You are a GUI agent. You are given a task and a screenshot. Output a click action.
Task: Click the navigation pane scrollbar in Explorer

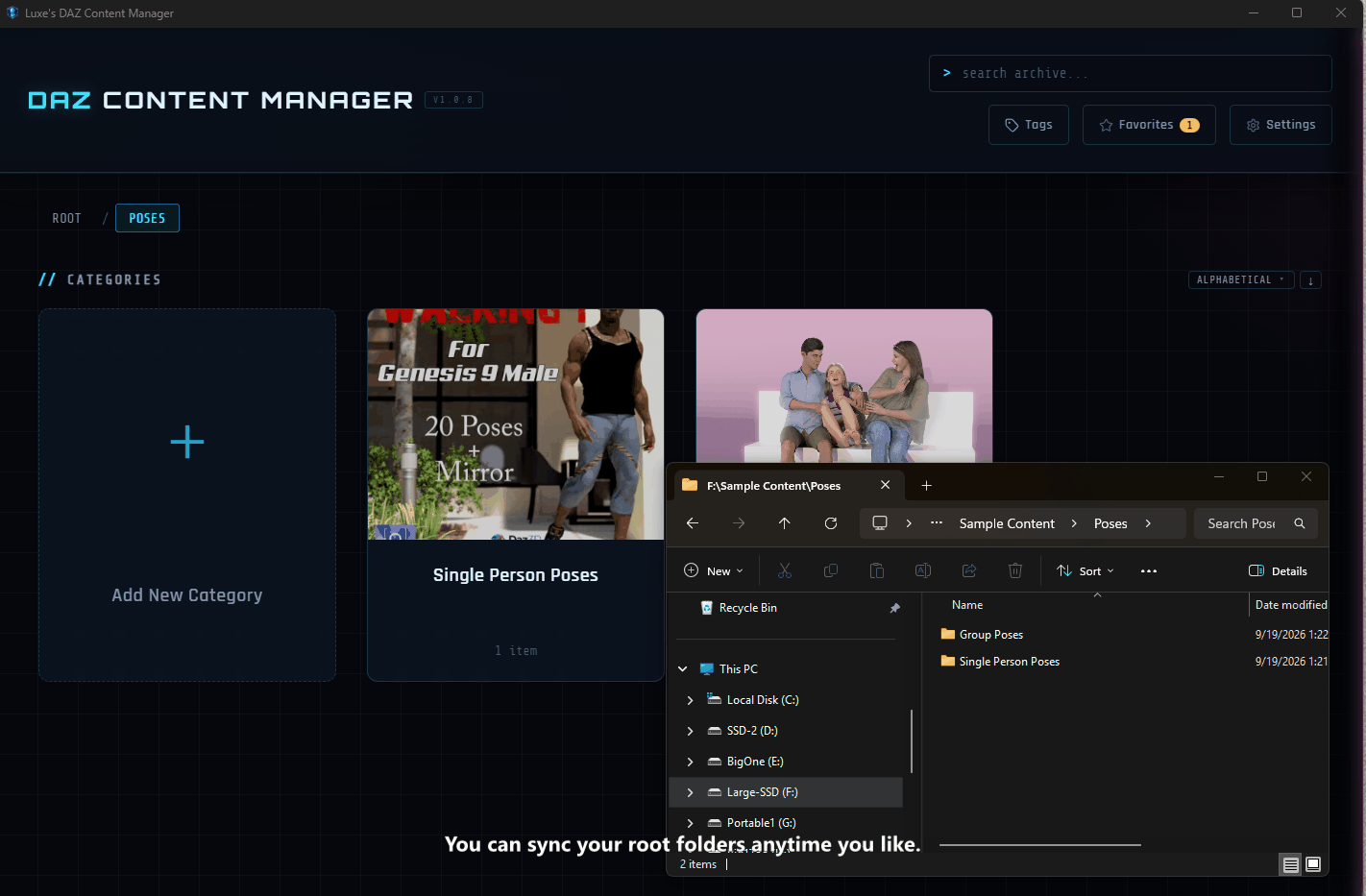[x=911, y=741]
